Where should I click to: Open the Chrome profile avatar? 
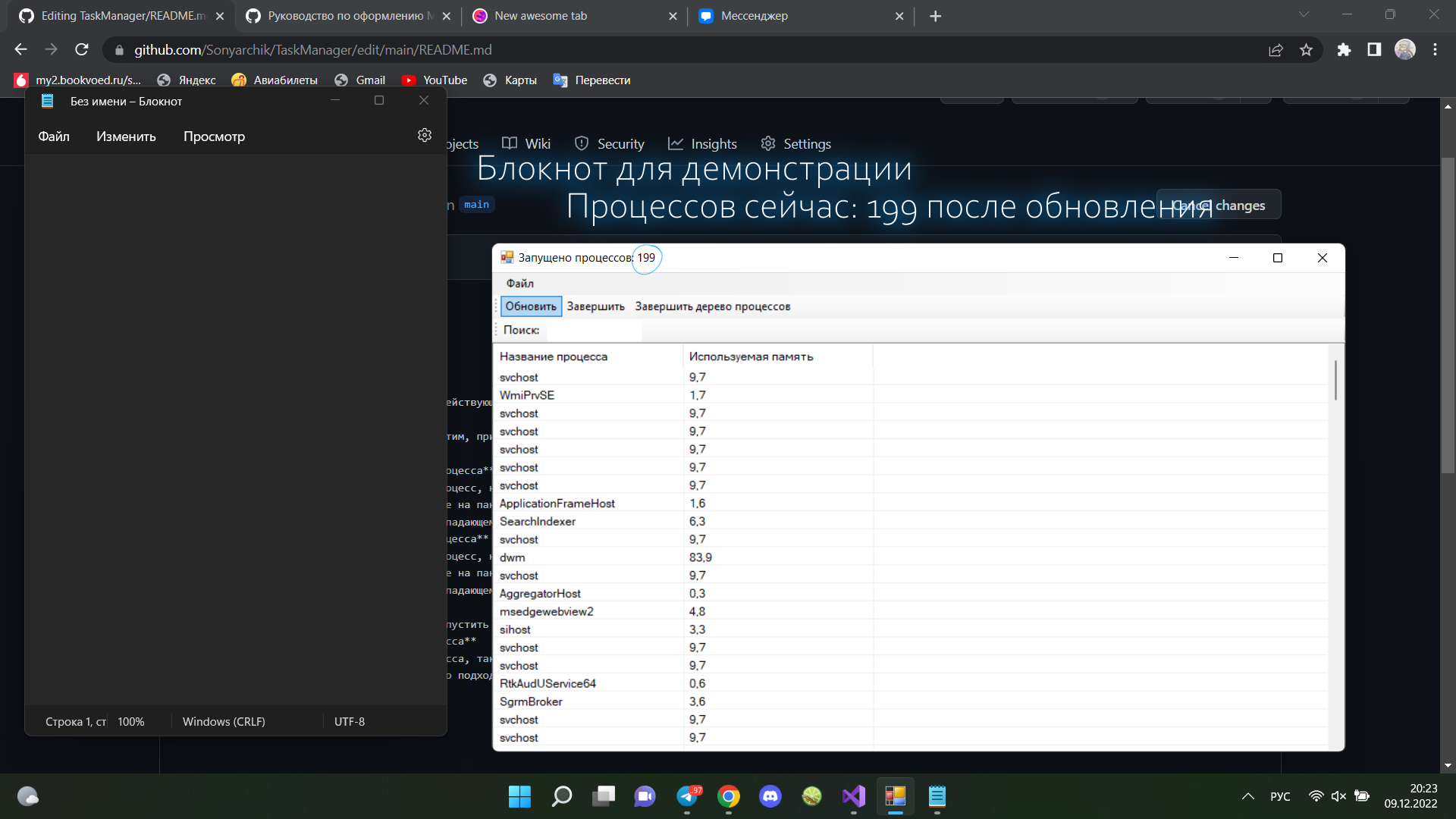click(x=1406, y=49)
